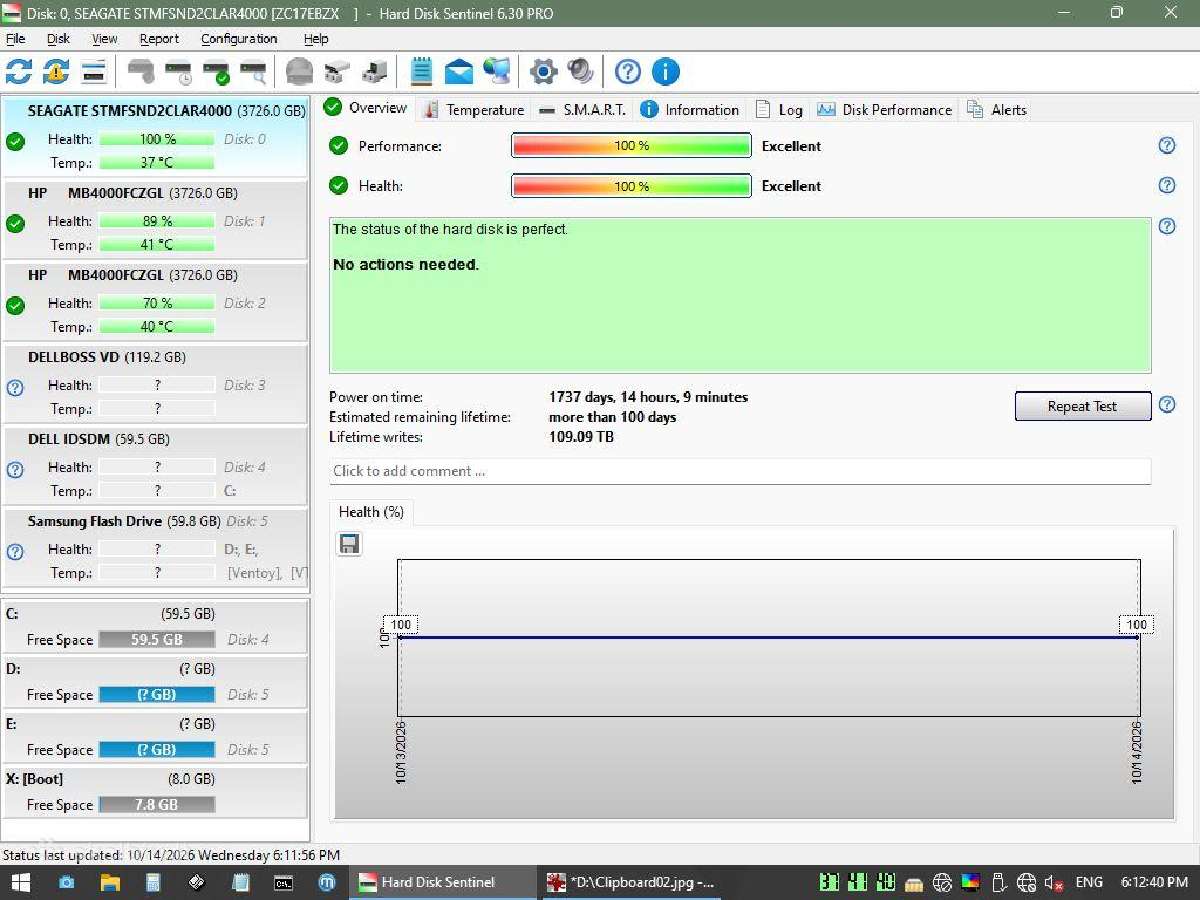
Task: Click the Health 100 % gradient bar
Action: pyautogui.click(x=631, y=186)
